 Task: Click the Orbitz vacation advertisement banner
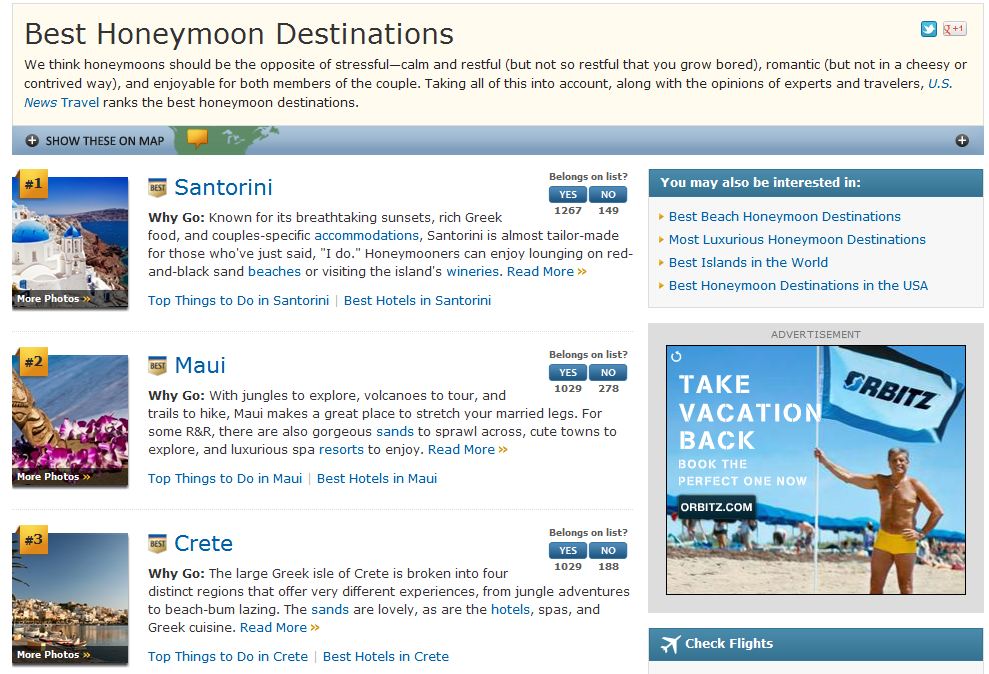(815, 470)
